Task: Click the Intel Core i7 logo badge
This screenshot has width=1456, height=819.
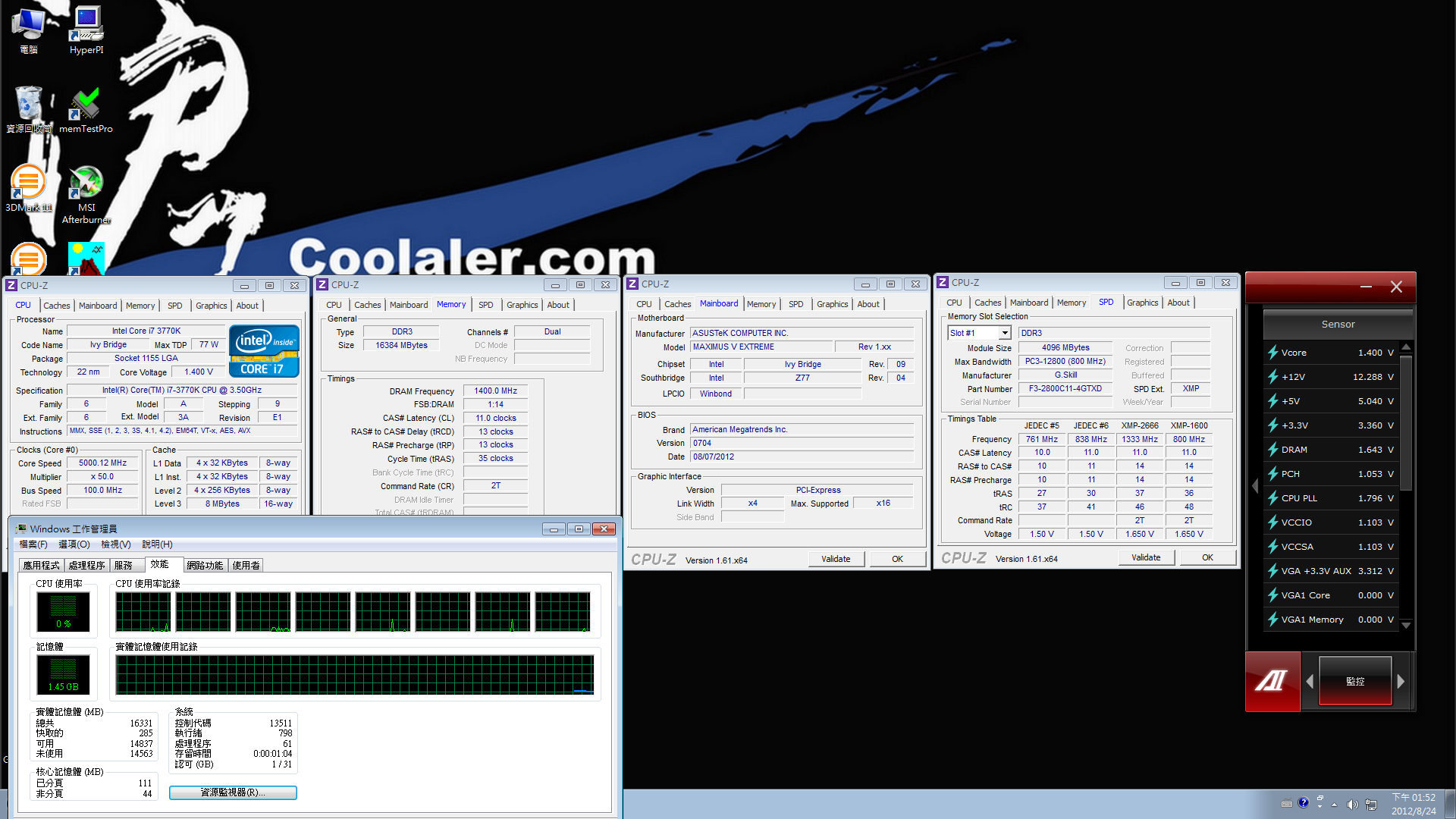Action: click(x=264, y=351)
